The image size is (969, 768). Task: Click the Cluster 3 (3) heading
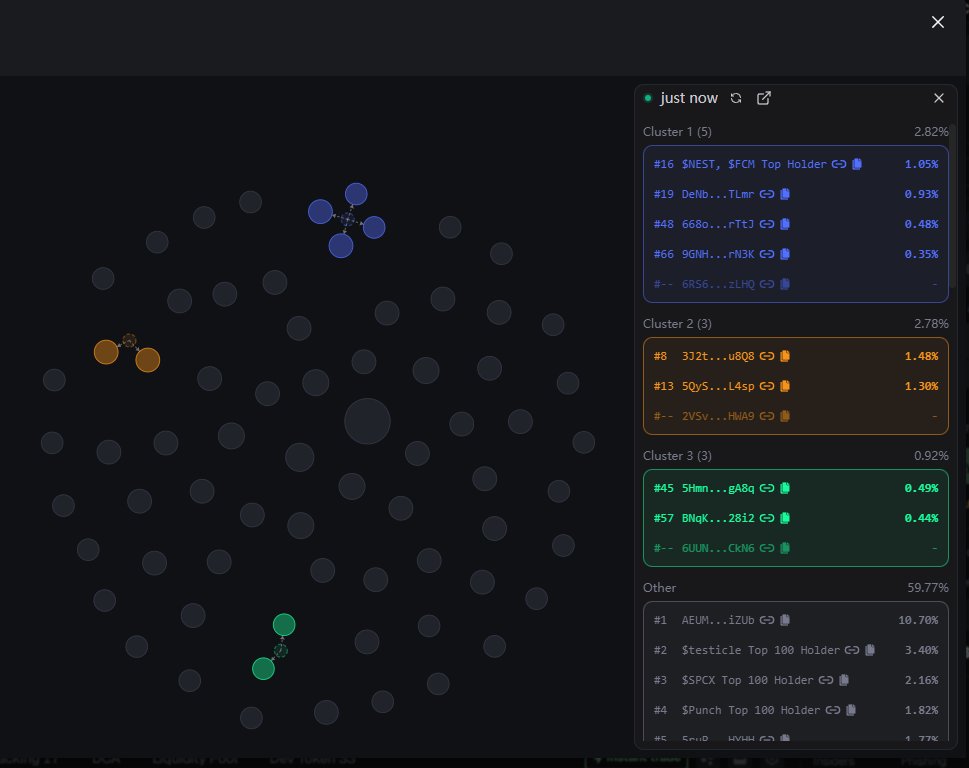(x=677, y=455)
